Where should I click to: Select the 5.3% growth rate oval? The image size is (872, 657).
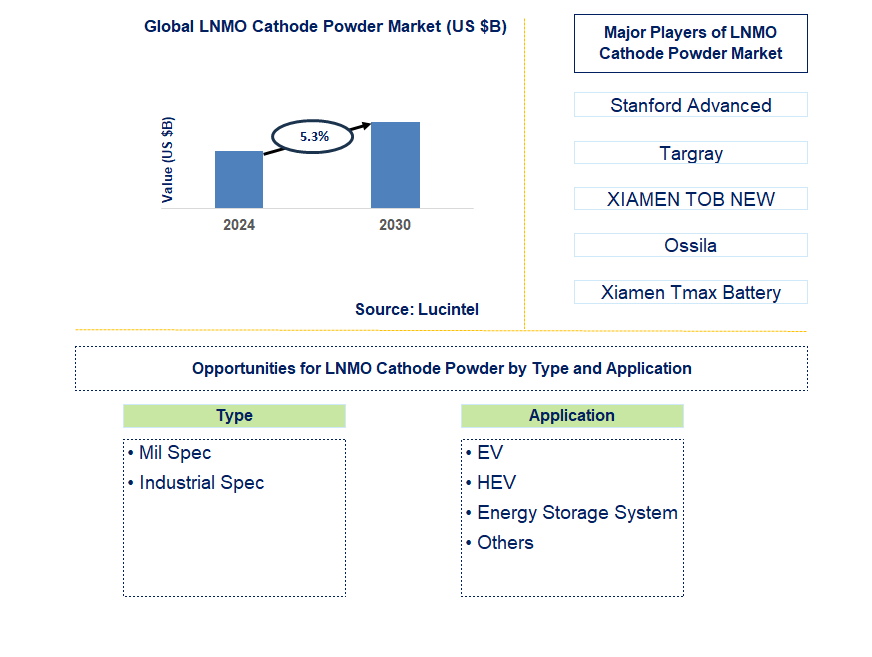click(312, 136)
